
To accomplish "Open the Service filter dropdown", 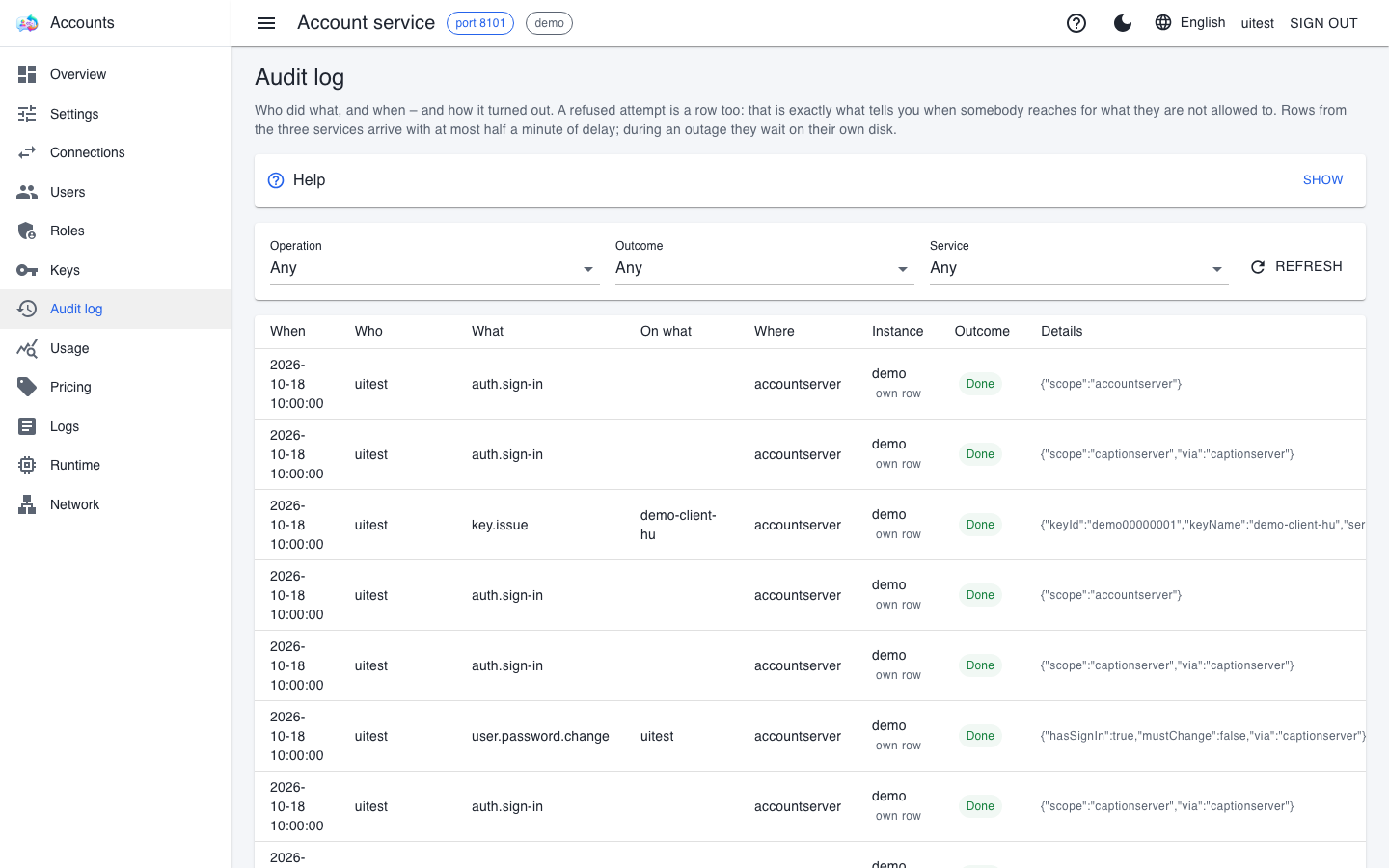I will (1079, 268).
